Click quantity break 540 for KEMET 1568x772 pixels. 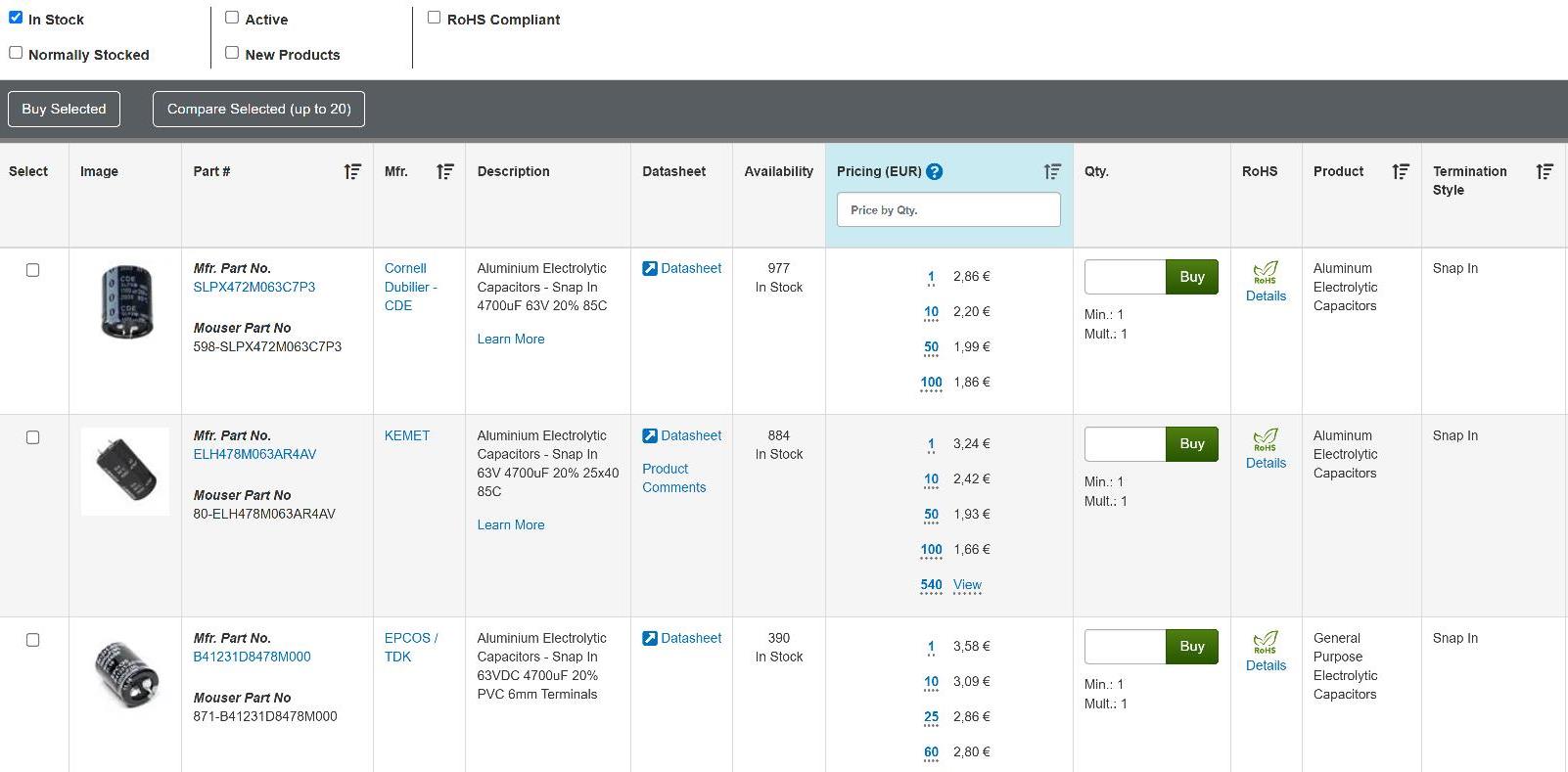pos(931,585)
